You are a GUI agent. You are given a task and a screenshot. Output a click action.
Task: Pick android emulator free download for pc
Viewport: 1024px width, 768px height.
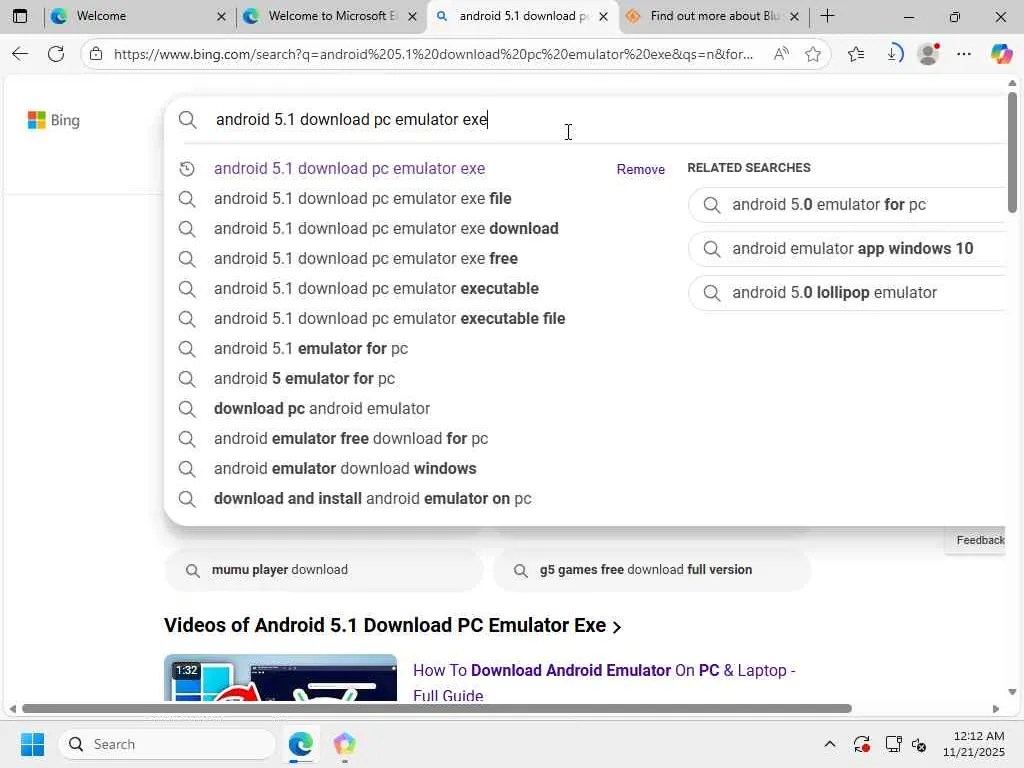tap(351, 439)
